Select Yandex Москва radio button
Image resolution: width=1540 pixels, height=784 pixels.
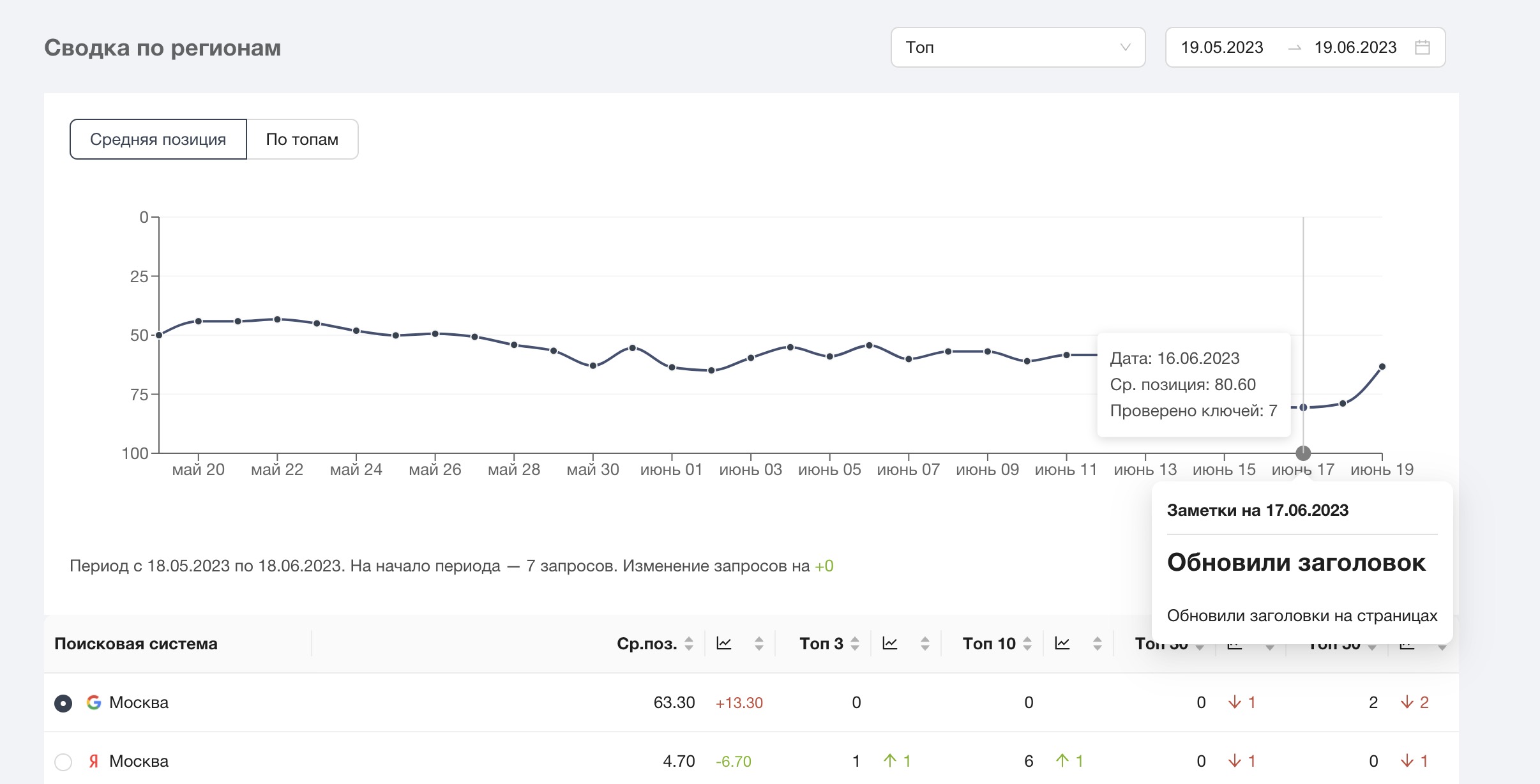[x=63, y=762]
